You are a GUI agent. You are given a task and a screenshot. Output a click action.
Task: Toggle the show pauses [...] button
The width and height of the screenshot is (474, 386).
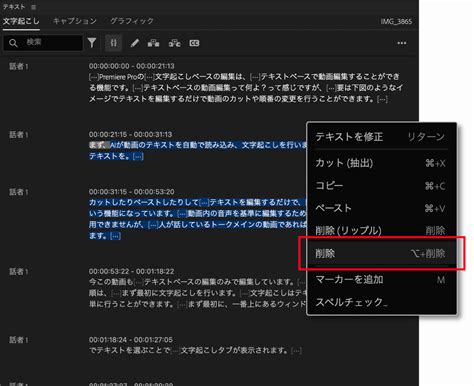click(x=114, y=43)
